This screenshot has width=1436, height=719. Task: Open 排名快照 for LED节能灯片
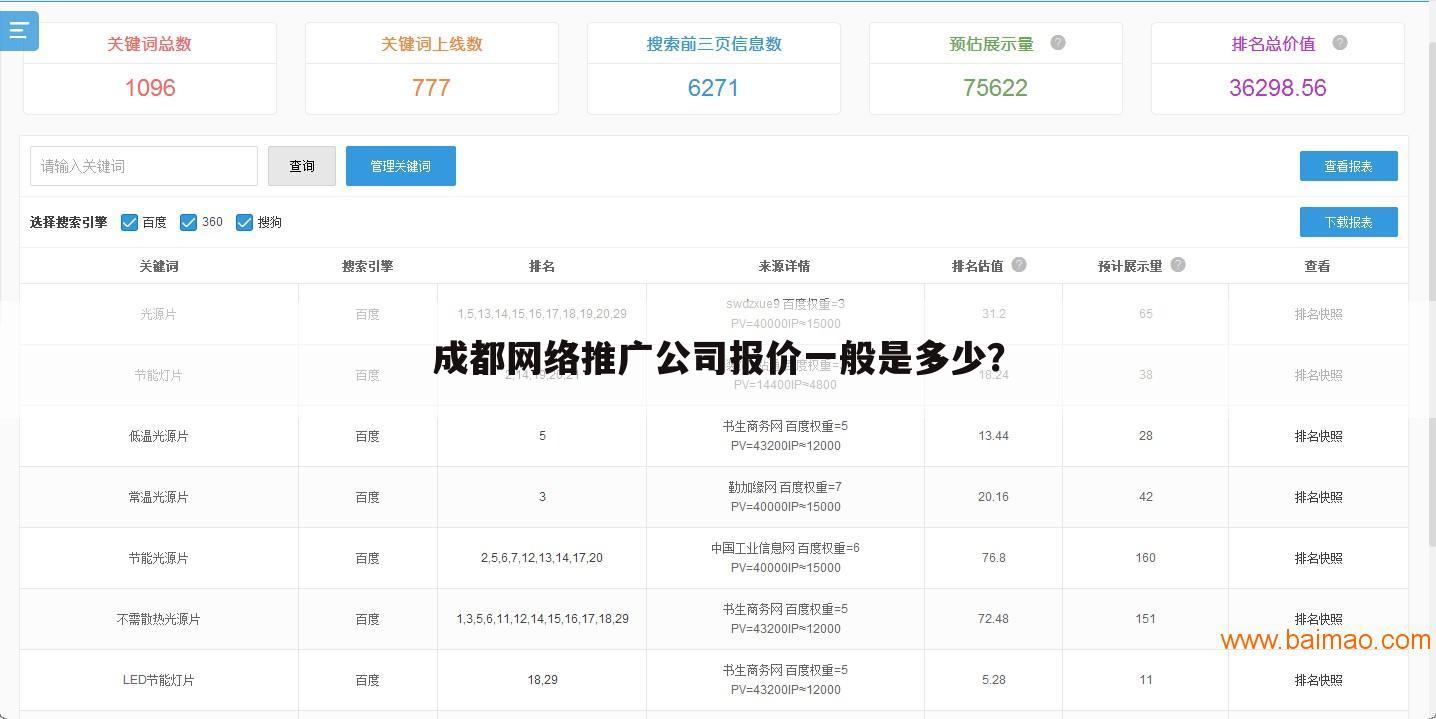pyautogui.click(x=1318, y=679)
